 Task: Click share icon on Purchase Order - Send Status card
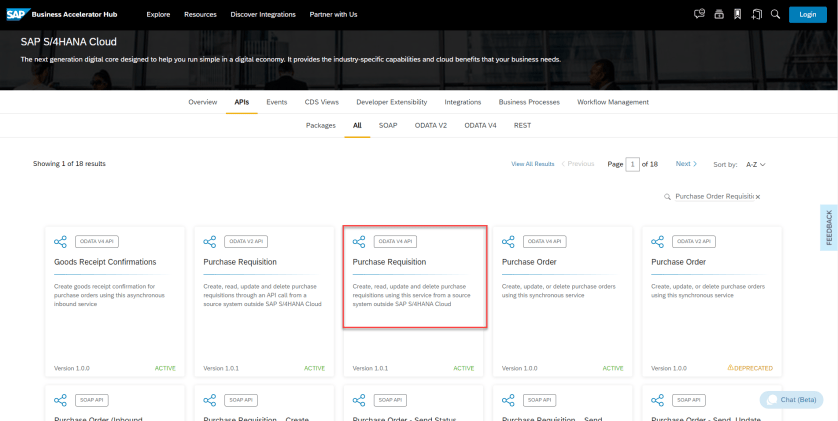(x=359, y=400)
